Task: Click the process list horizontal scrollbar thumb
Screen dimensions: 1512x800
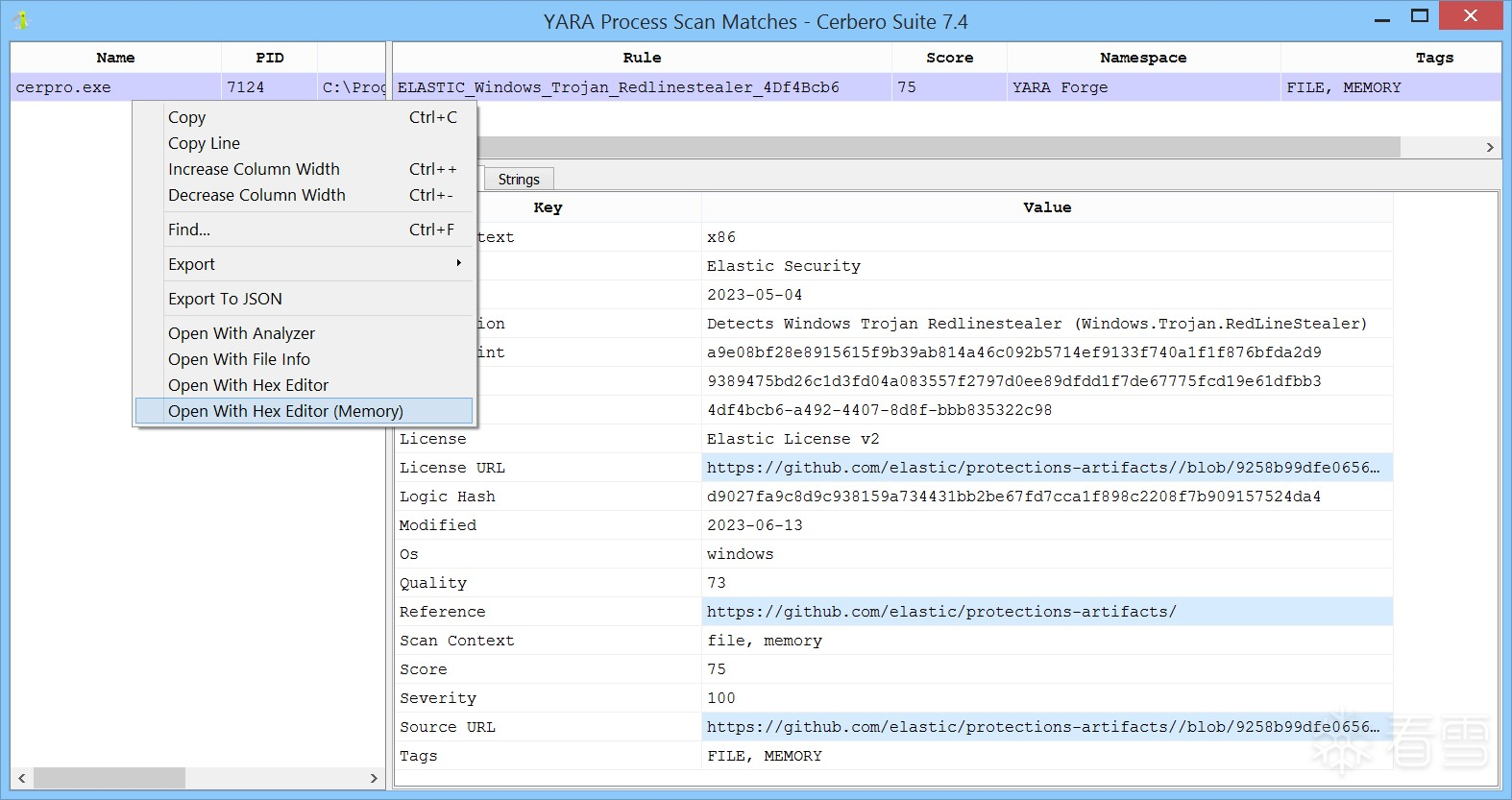Action: coord(110,778)
